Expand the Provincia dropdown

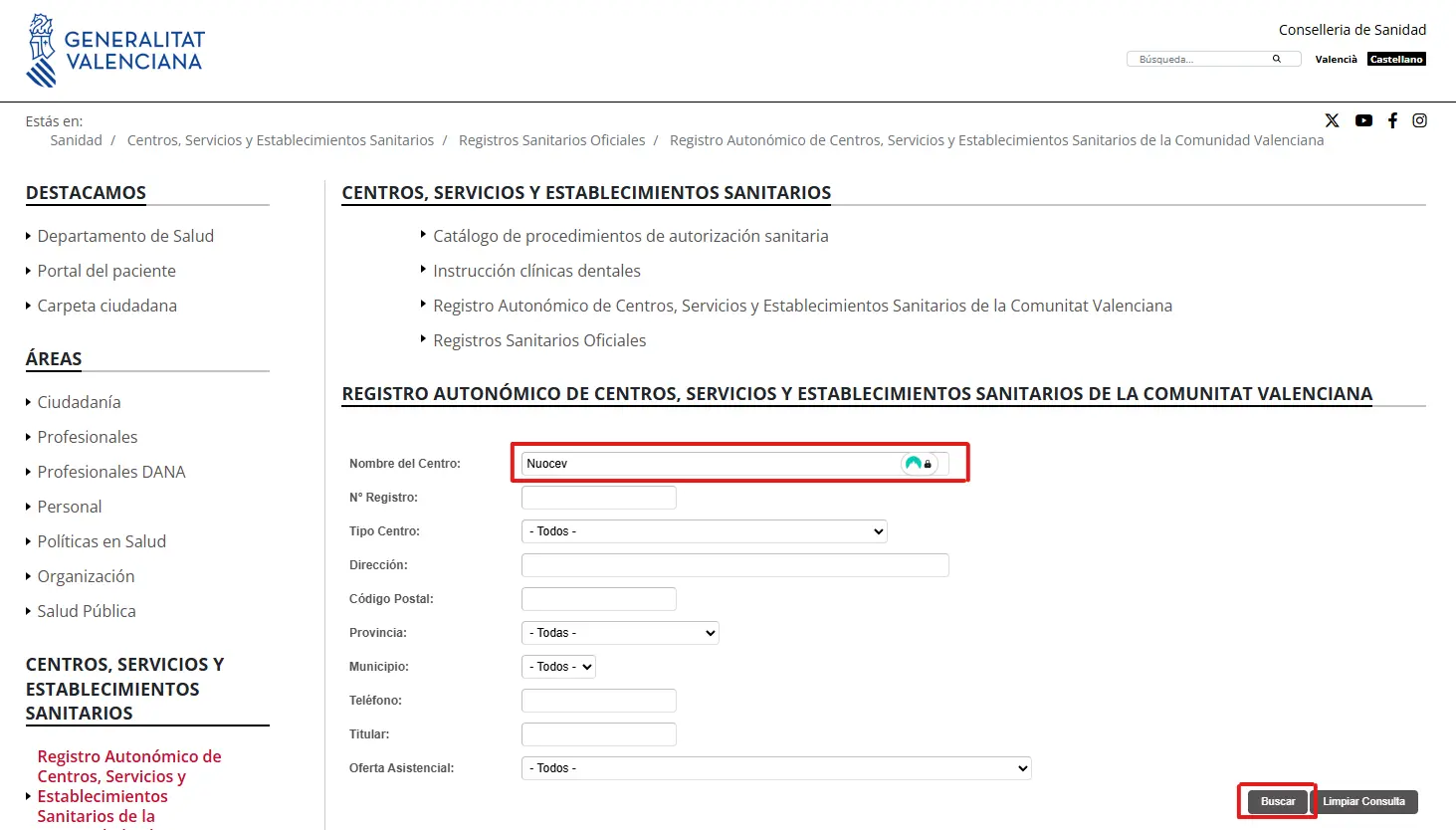(620, 633)
